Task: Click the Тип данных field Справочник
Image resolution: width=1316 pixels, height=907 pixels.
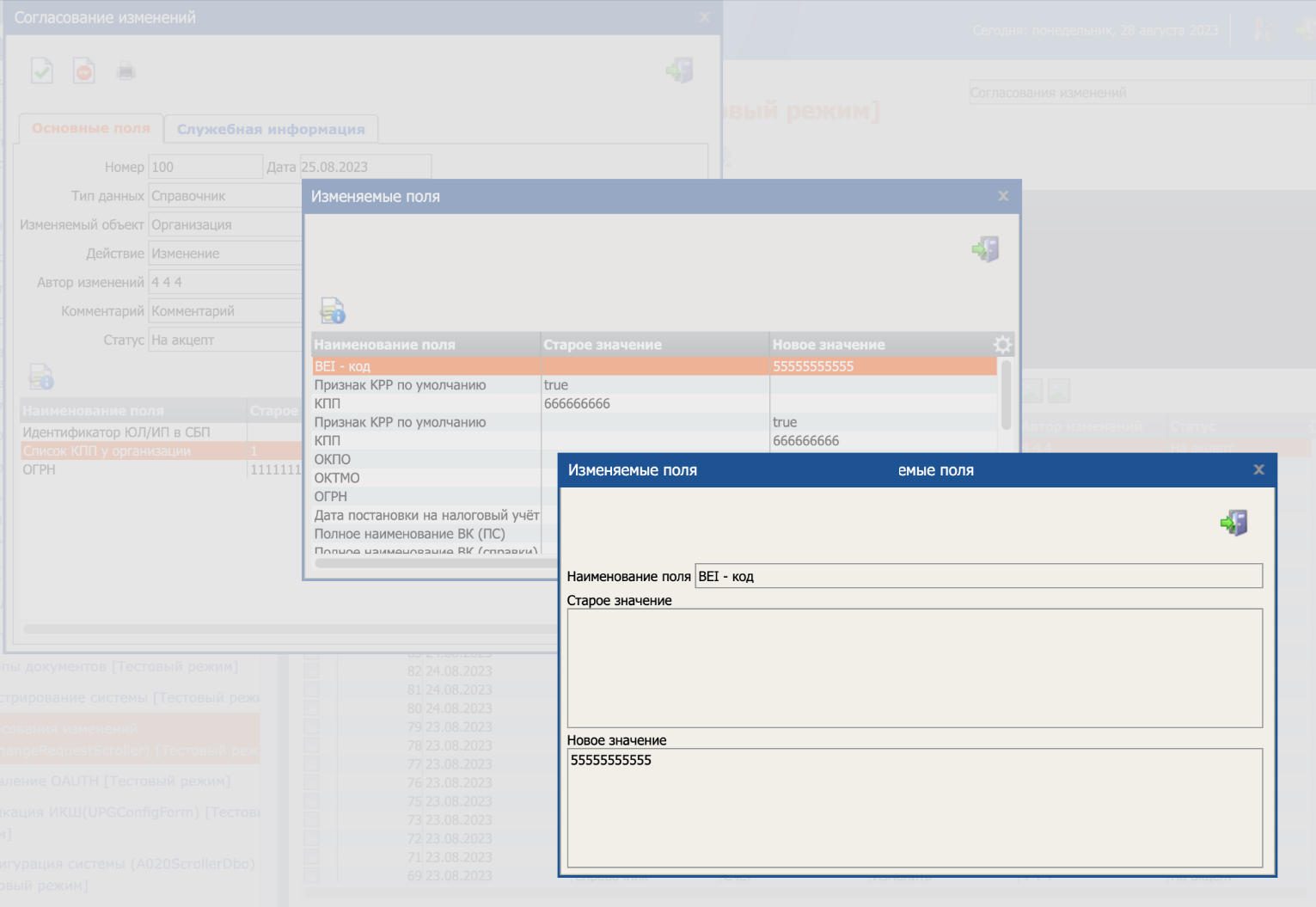Action: (225, 196)
